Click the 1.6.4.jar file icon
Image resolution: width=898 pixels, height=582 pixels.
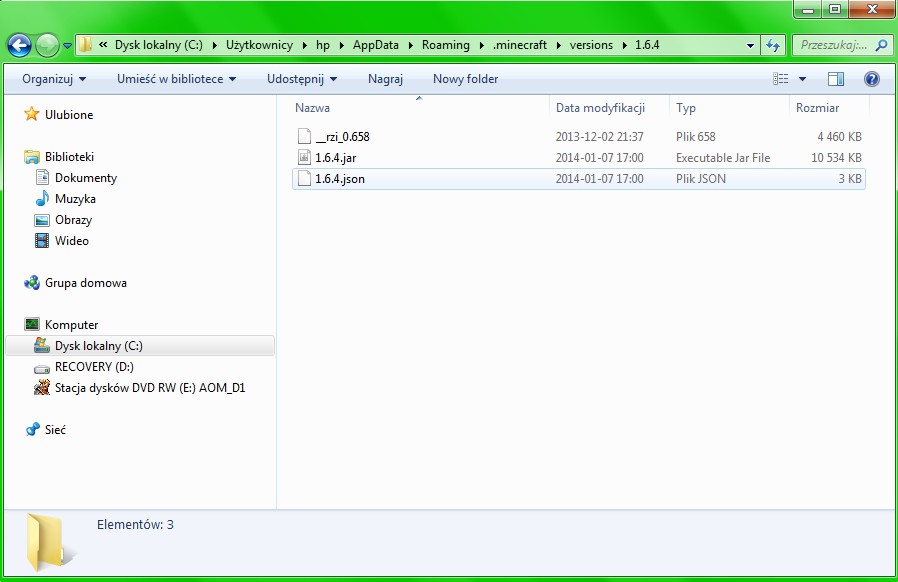pos(304,158)
